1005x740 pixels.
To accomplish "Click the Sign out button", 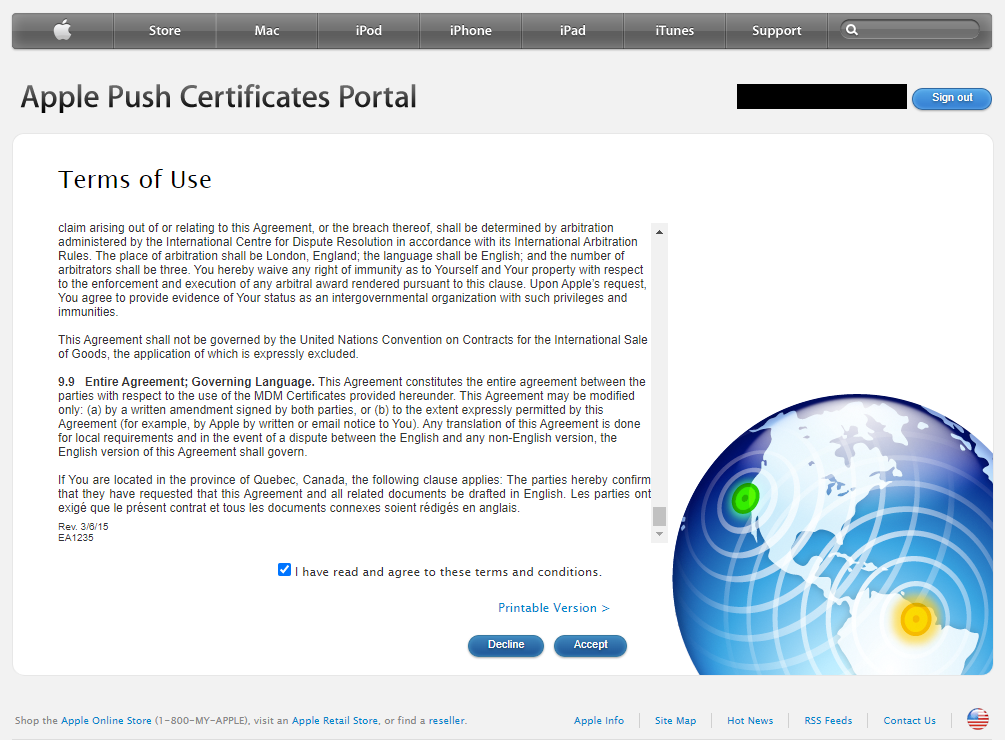I will [x=952, y=98].
